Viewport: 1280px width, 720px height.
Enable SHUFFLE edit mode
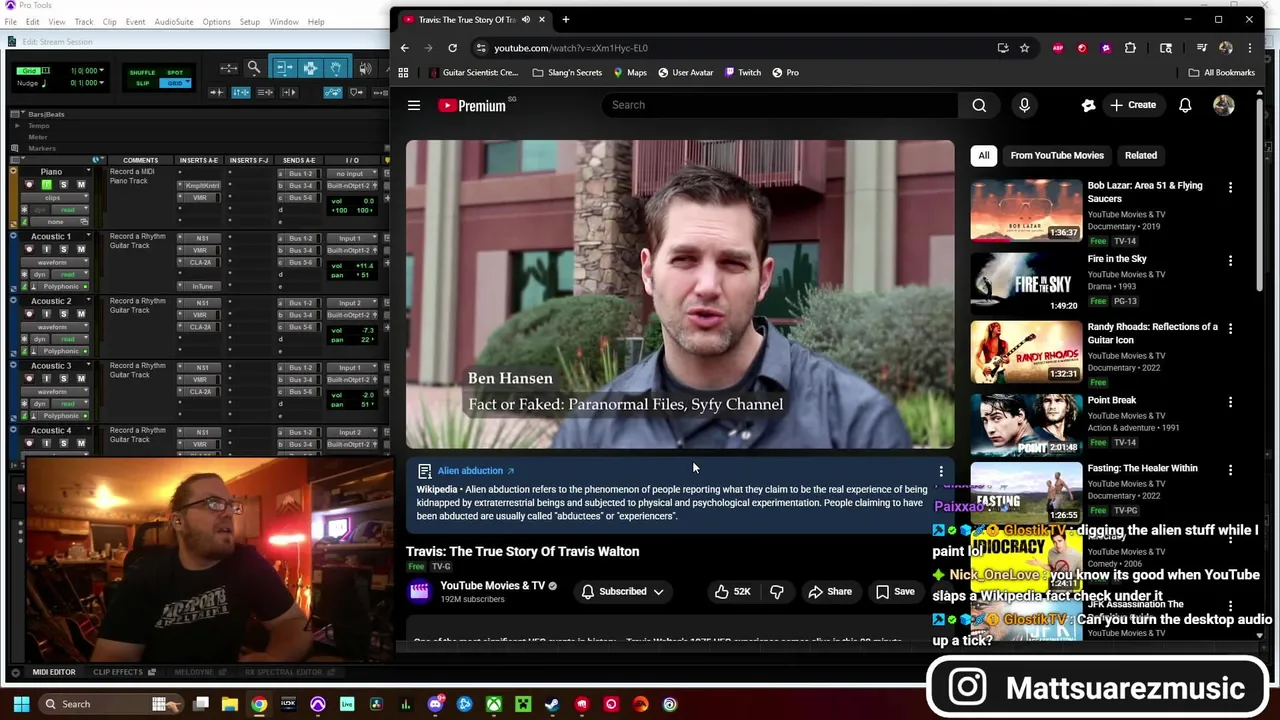[142, 73]
